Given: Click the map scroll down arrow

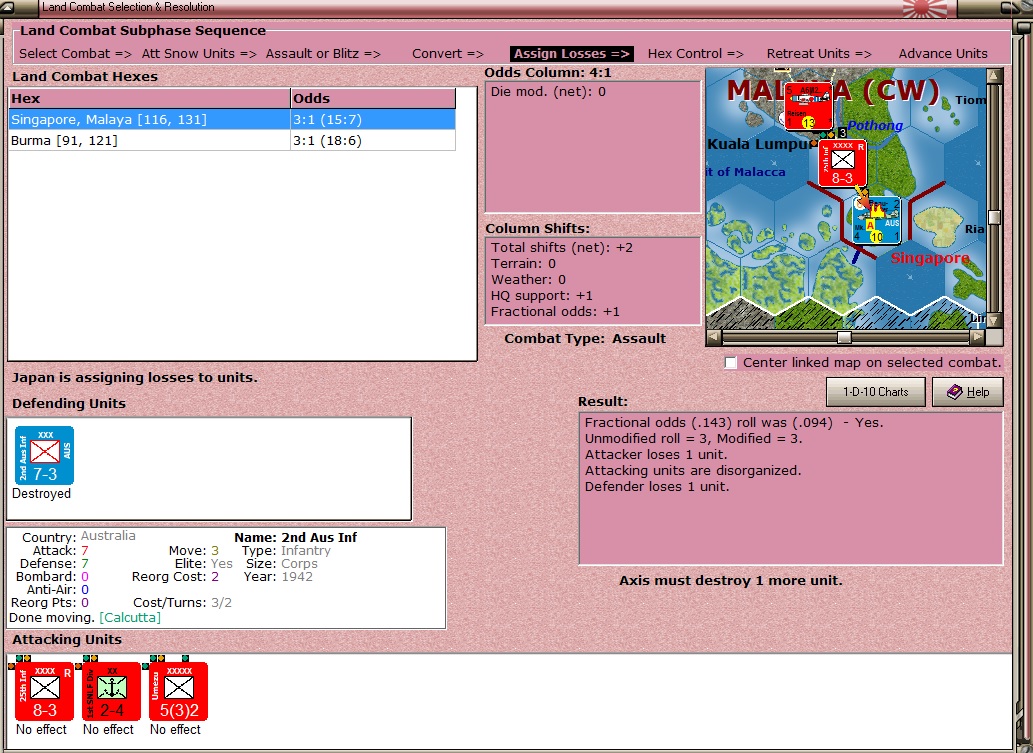Looking at the screenshot, I should [994, 320].
